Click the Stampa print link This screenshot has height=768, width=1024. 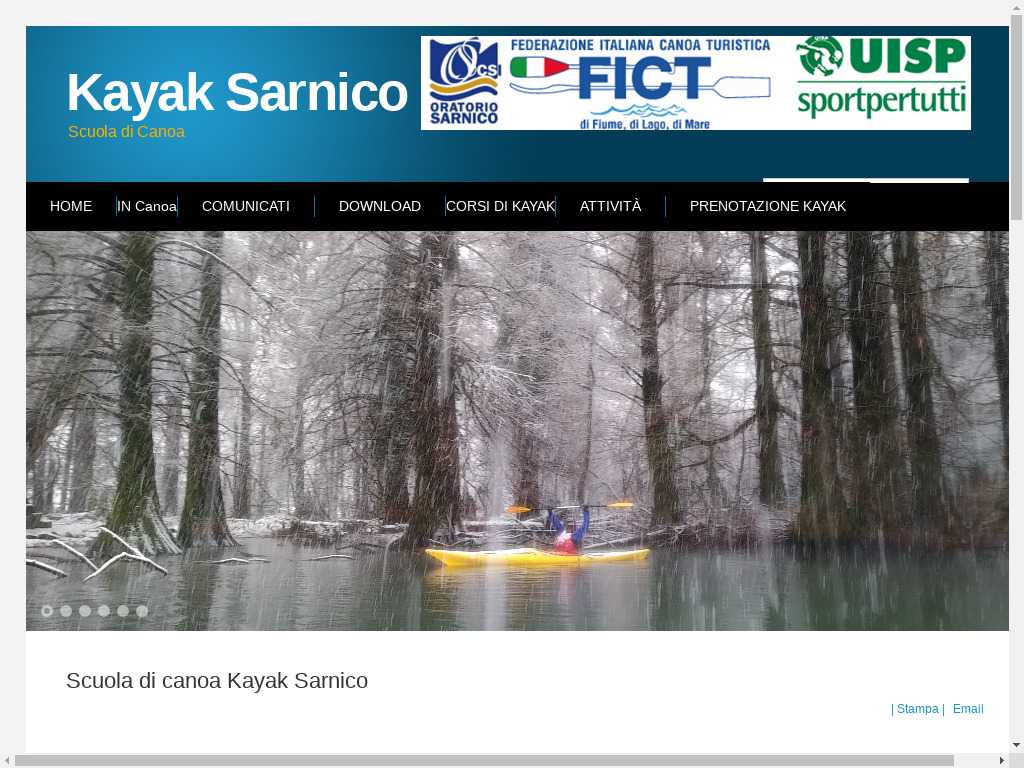(917, 709)
